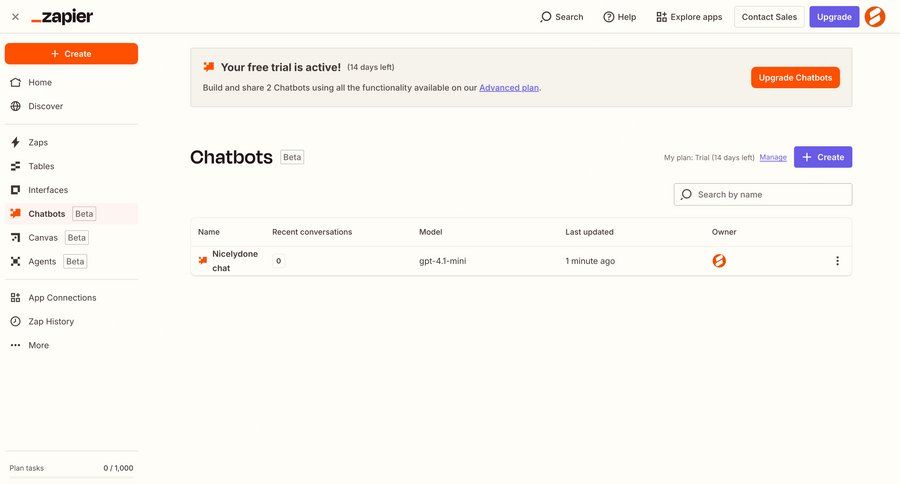The width and height of the screenshot is (900, 484).
Task: Click the Home house icon
Action: tap(15, 82)
